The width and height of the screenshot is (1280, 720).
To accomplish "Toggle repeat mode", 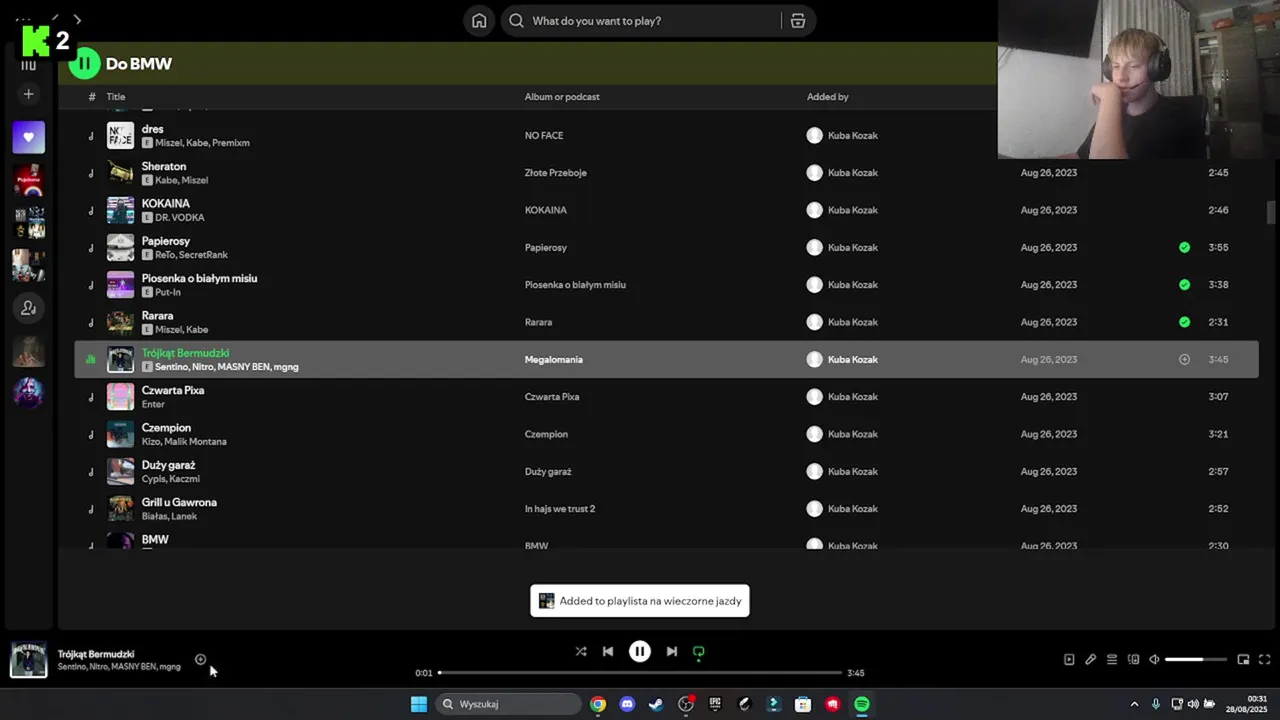I will pos(699,652).
